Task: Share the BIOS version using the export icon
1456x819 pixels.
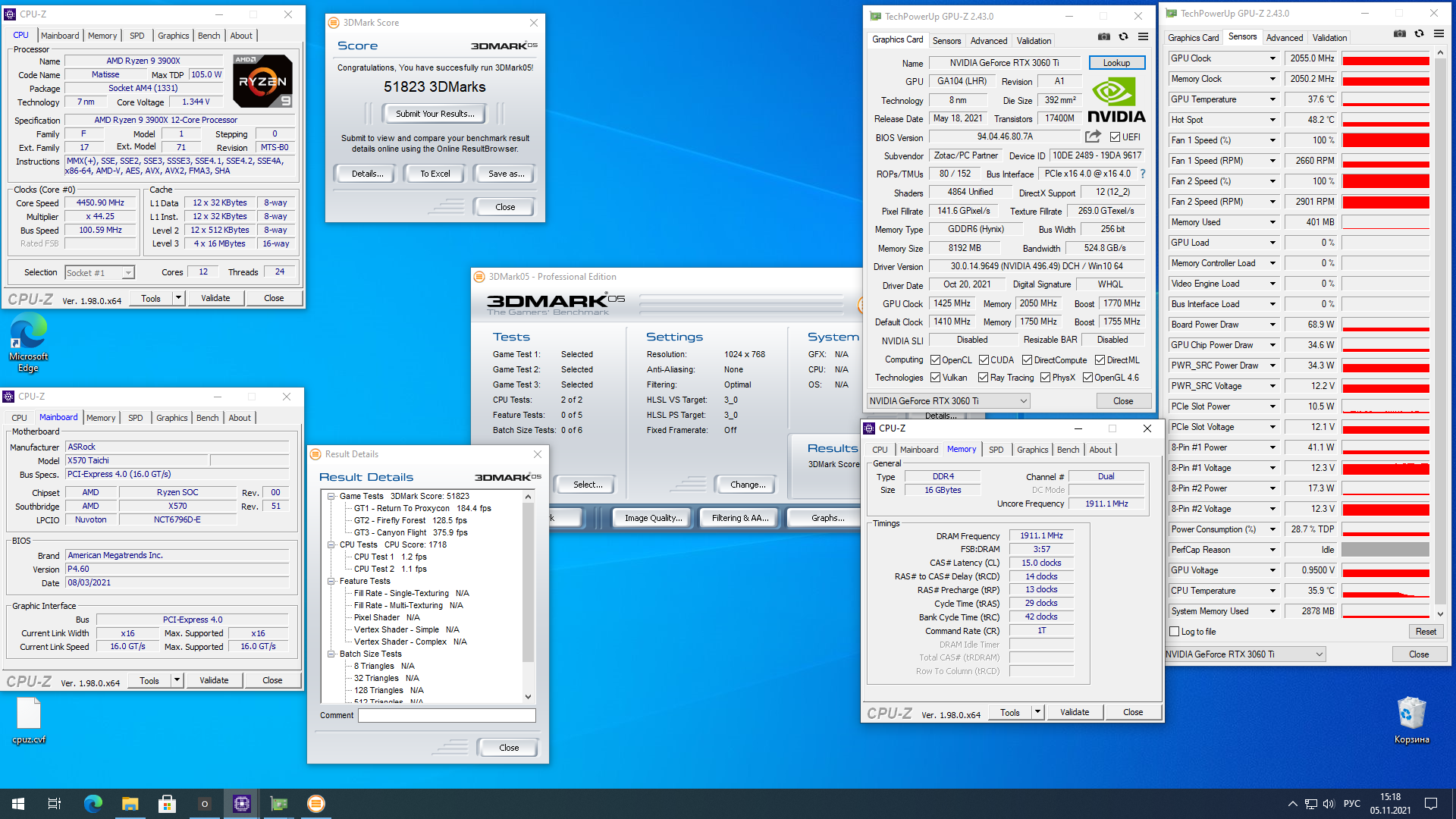Action: coord(1093,136)
